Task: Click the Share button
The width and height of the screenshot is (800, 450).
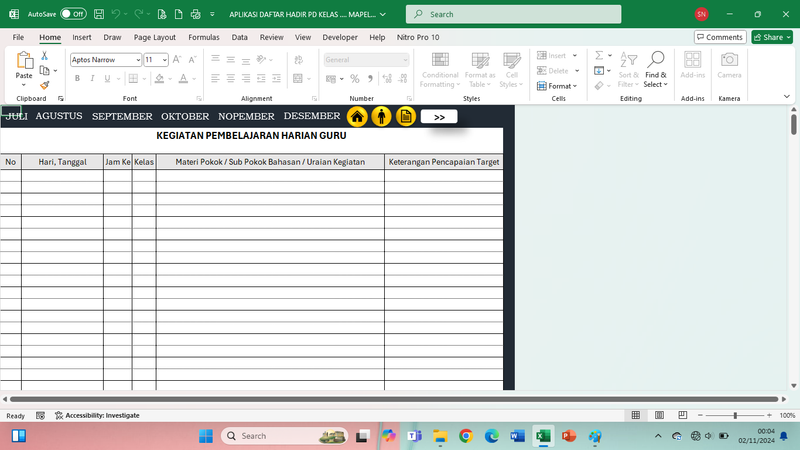Action: point(772,37)
